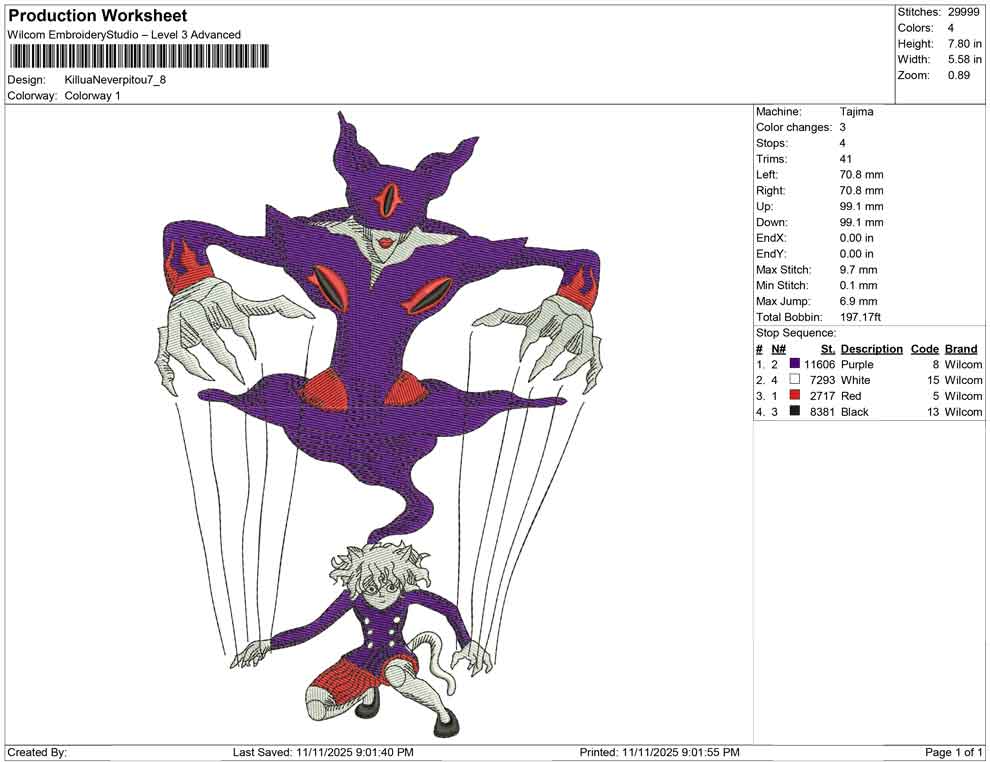The width and height of the screenshot is (990, 762).
Task: Click the embroidery design preview image
Action: click(379, 424)
